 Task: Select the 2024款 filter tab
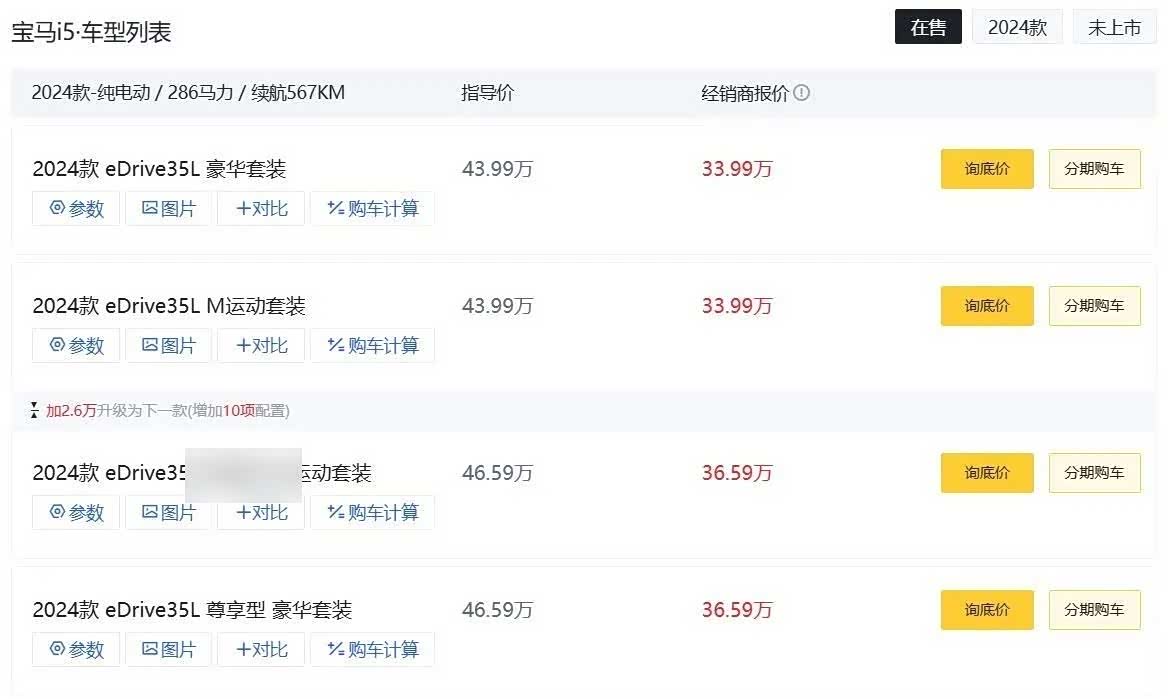click(1017, 28)
